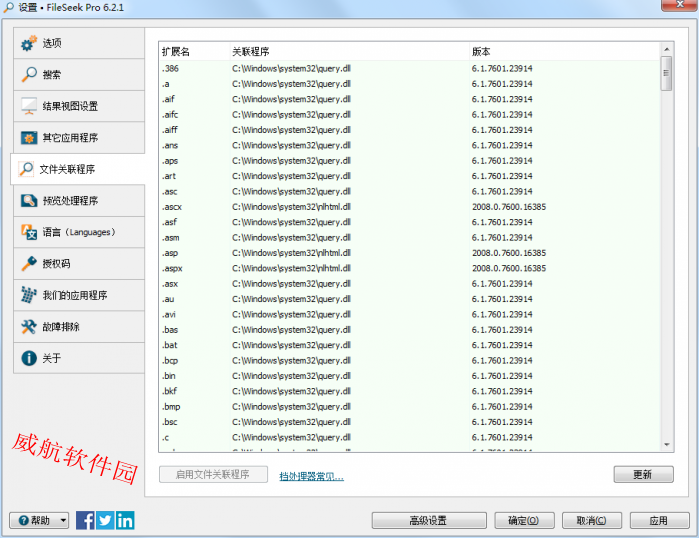This screenshot has height=538, width=699.
Task: Go to the 语言 (Languages) tab
Action: [x=79, y=232]
